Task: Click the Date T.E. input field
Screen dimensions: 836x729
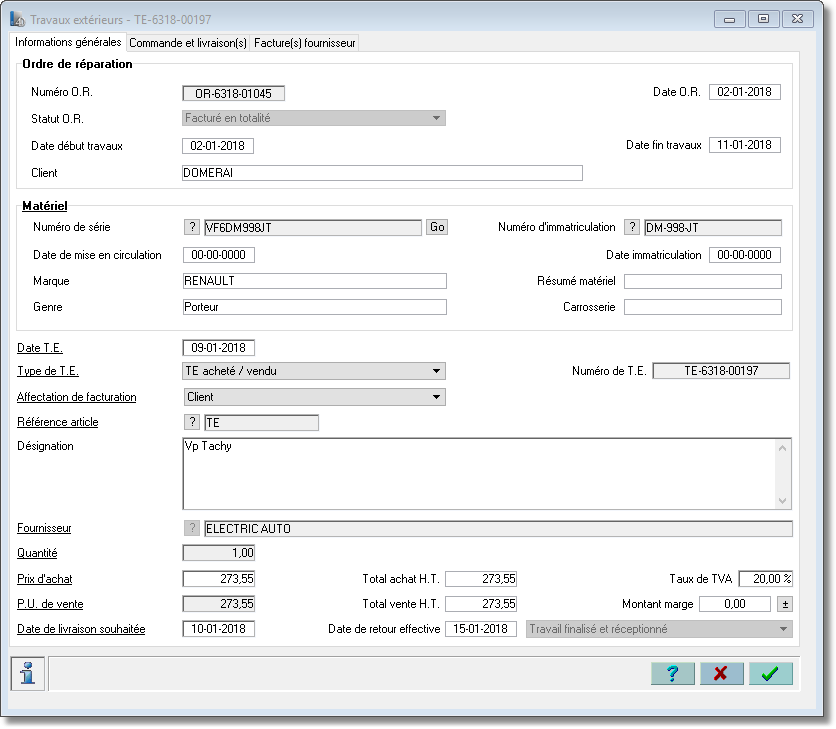Action: tap(219, 348)
